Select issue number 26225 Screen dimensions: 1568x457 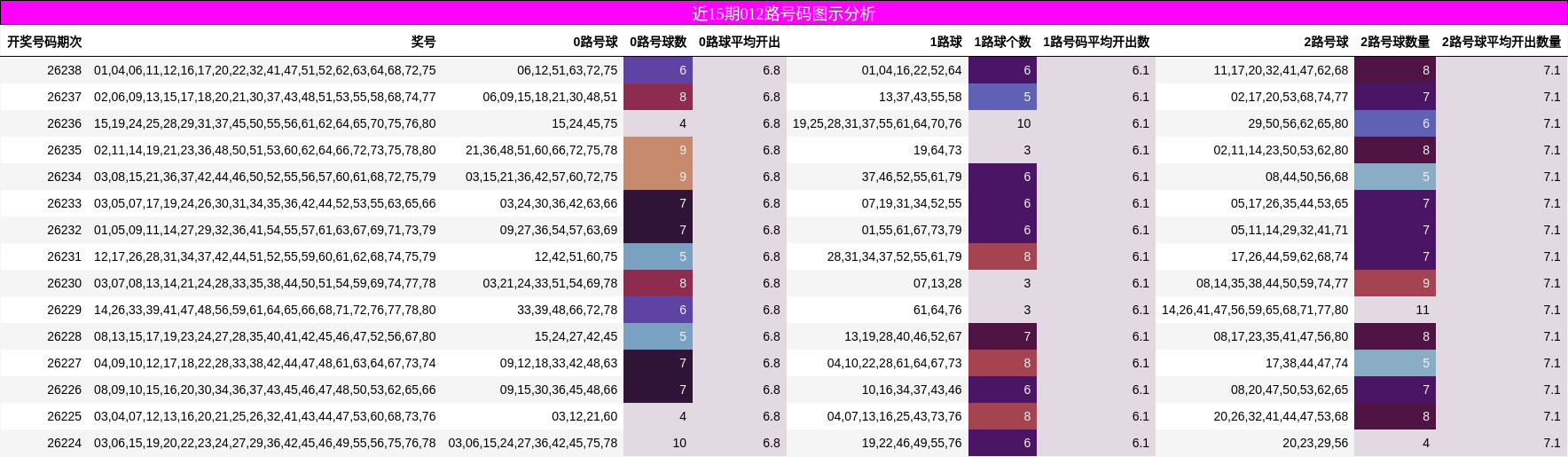click(64, 416)
